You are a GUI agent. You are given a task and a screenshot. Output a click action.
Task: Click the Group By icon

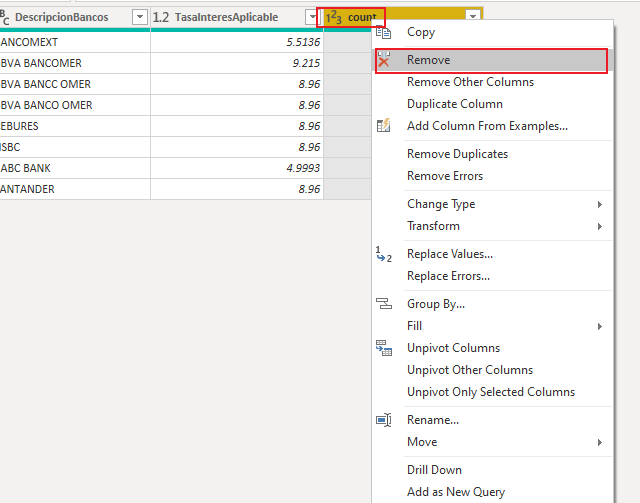384,304
